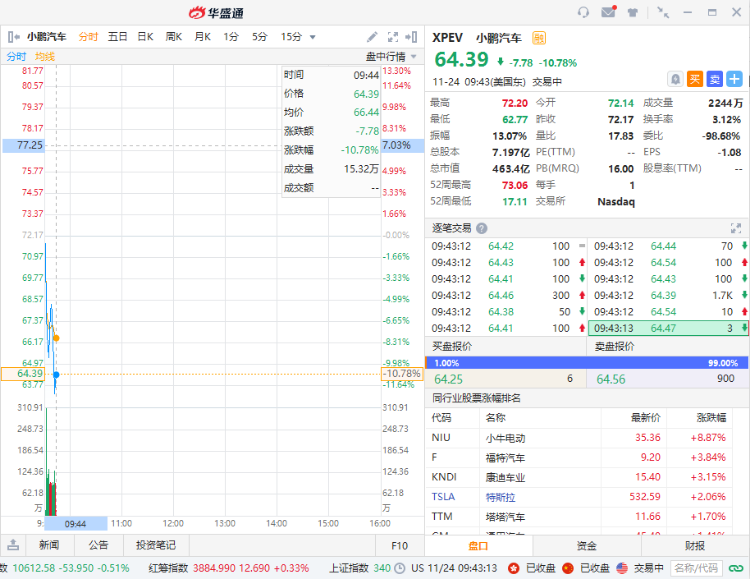
Task: Select the pencil drawing tool icon
Action: (x=373, y=37)
